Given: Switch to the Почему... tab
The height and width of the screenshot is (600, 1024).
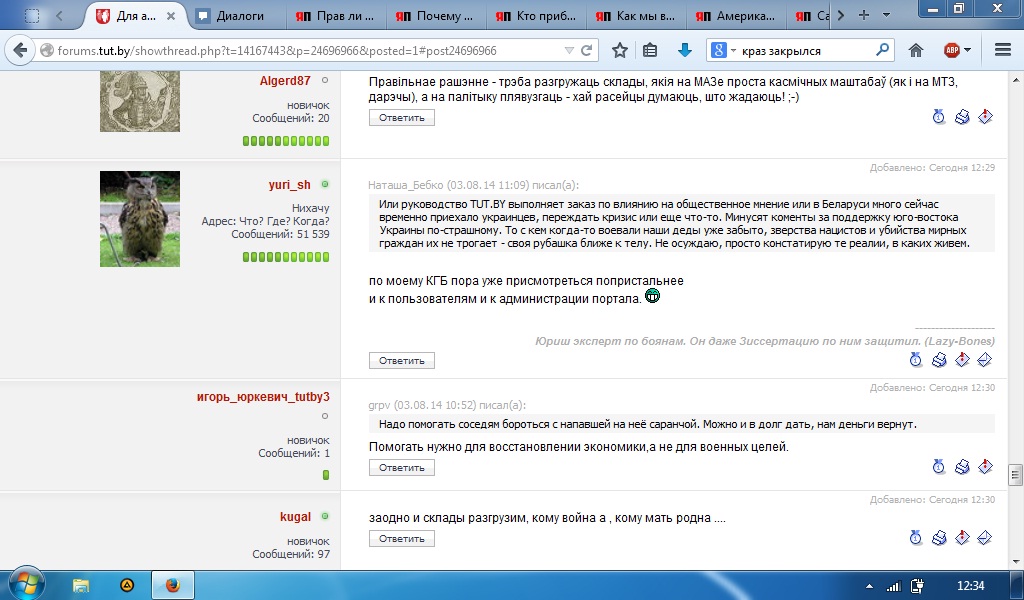Looking at the screenshot, I should coord(437,16).
